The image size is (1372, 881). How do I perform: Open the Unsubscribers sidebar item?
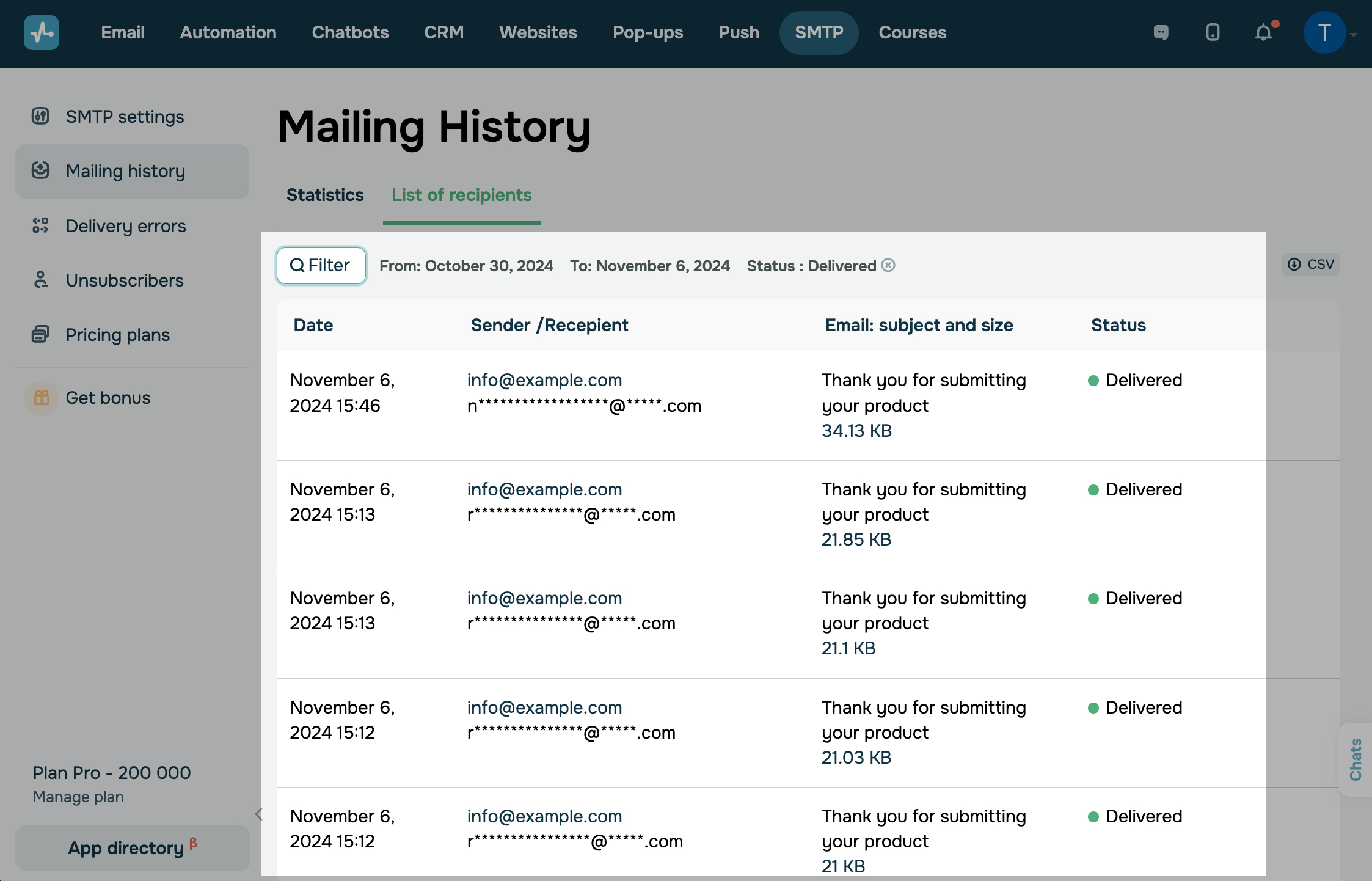click(124, 280)
